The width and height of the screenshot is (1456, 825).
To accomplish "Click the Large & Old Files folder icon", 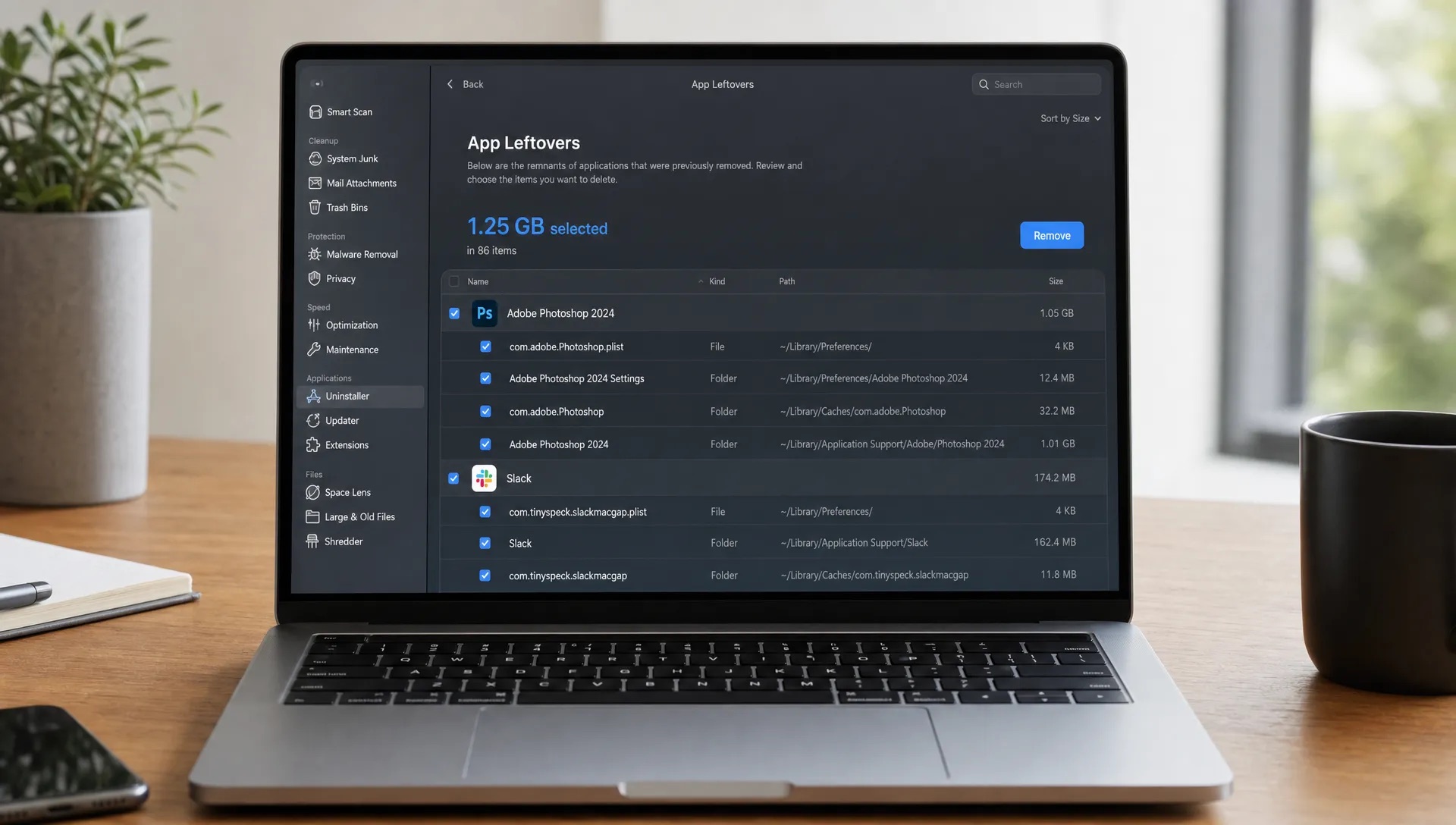I will (312, 516).
